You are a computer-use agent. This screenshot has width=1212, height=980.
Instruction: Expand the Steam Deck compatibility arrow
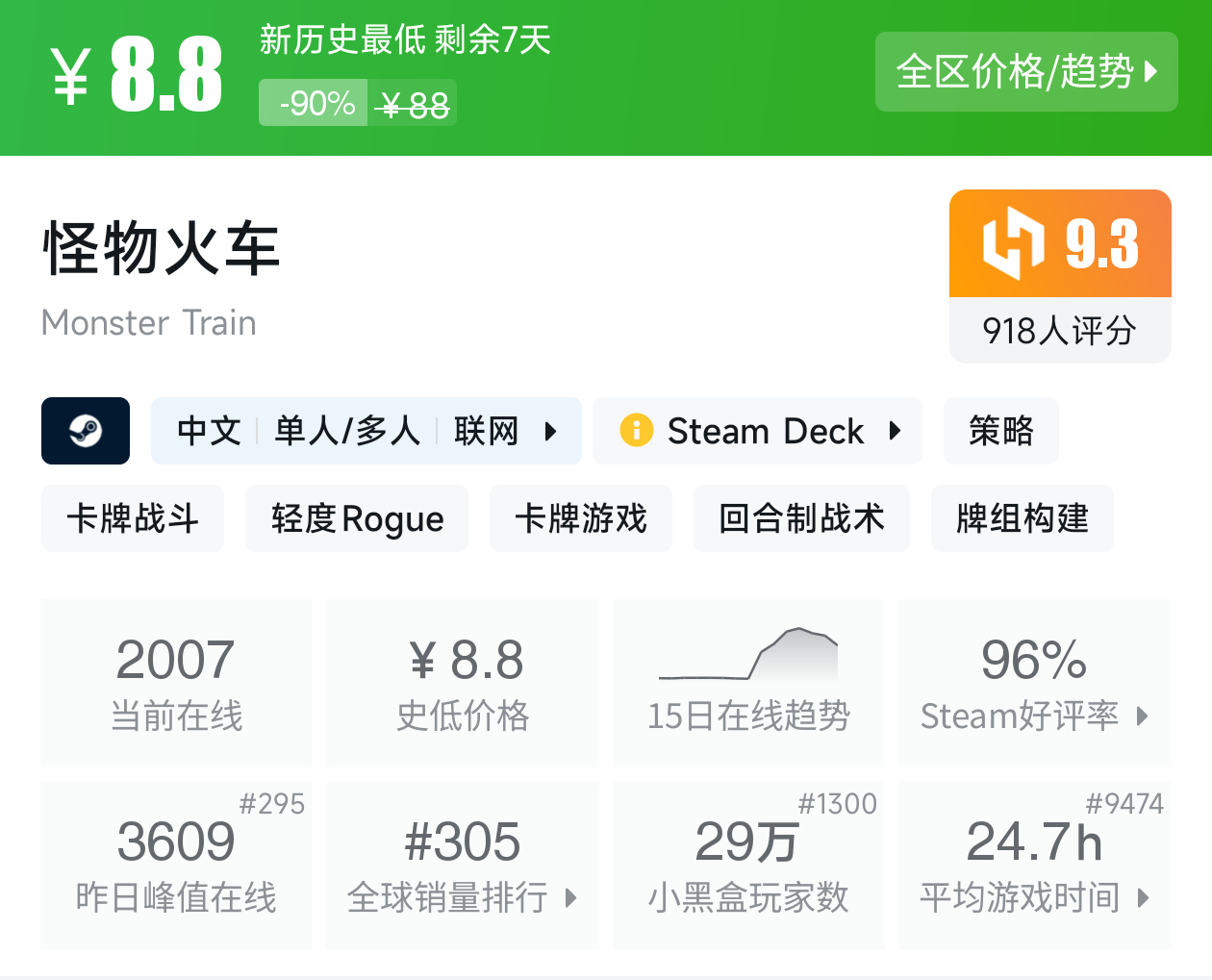click(895, 431)
